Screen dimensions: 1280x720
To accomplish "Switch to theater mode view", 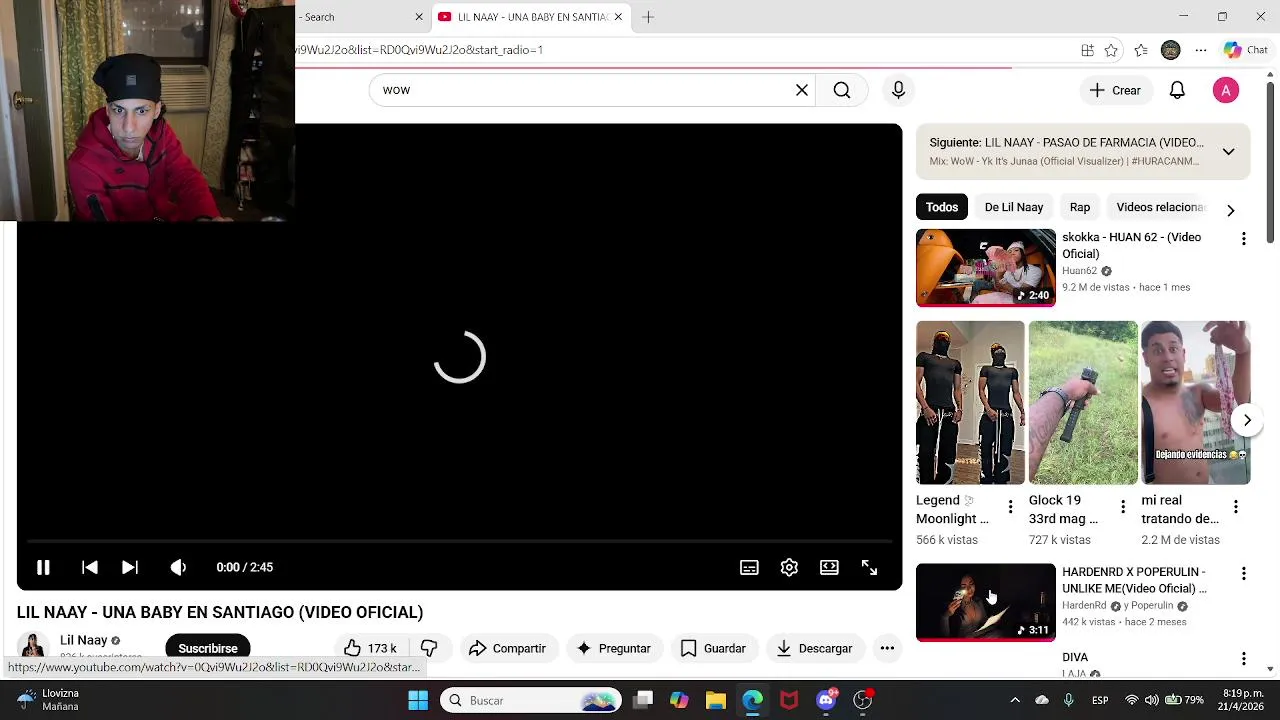I will pos(829,567).
